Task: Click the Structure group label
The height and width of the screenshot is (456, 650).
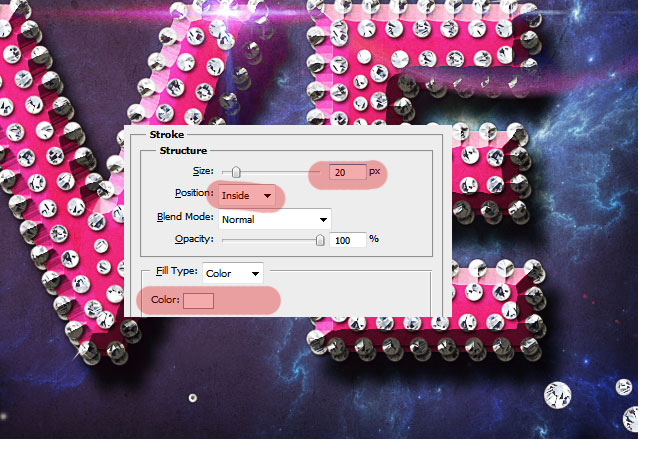Action: [x=183, y=150]
